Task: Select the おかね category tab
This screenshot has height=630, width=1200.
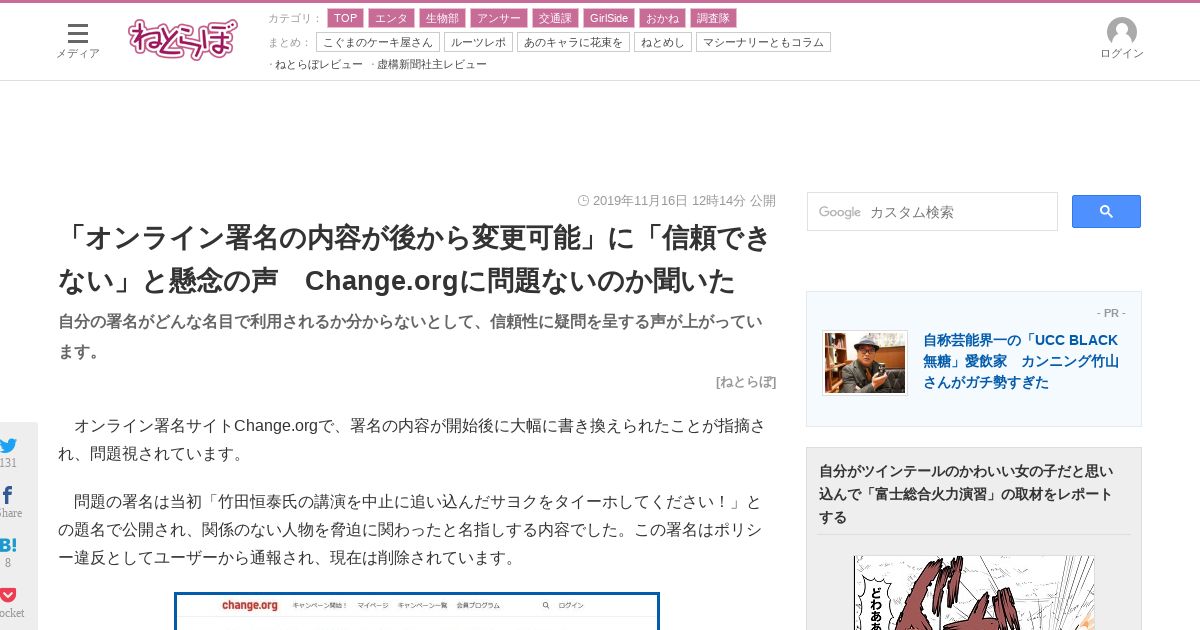Action: coord(662,18)
